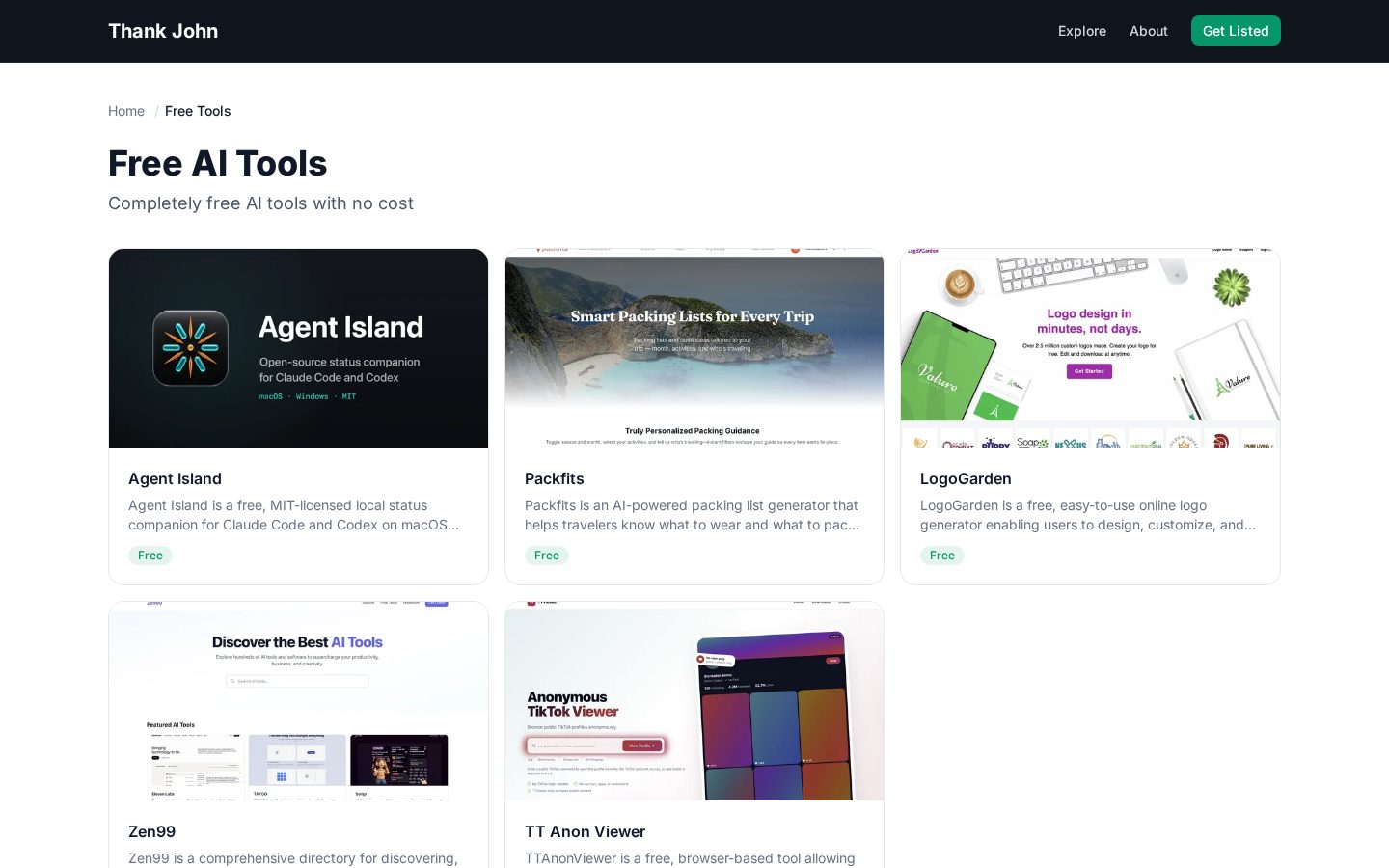The image size is (1389, 868).
Task: Click the Get Listed button
Action: point(1236,31)
